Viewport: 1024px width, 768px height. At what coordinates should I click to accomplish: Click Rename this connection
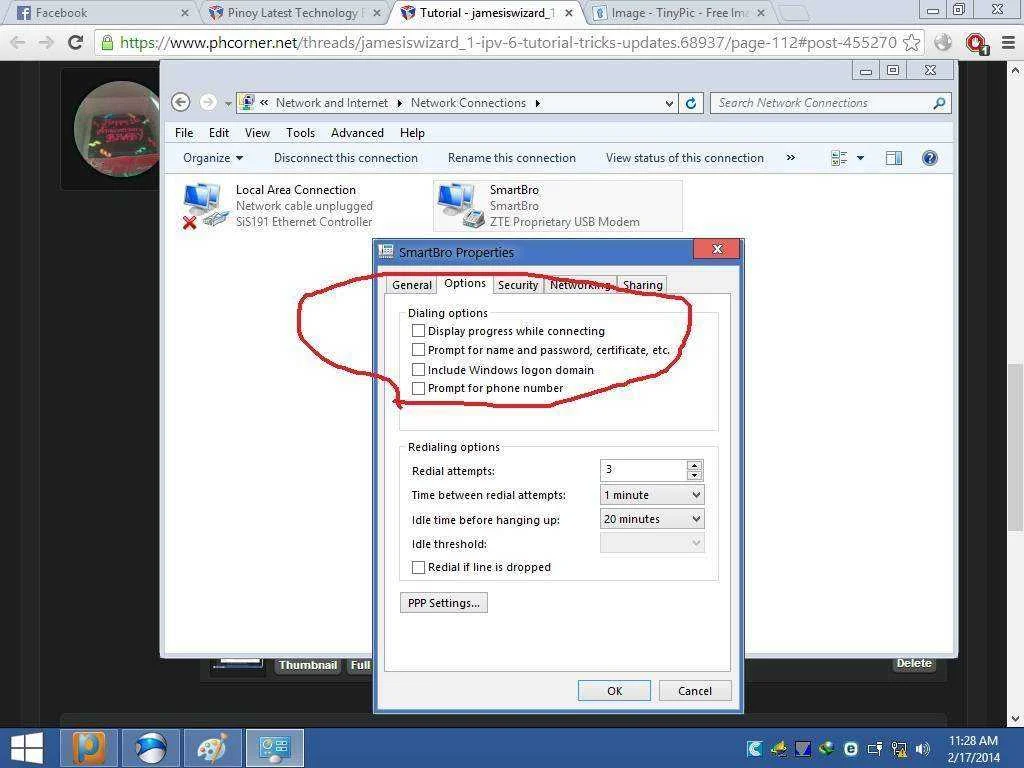[x=511, y=158]
